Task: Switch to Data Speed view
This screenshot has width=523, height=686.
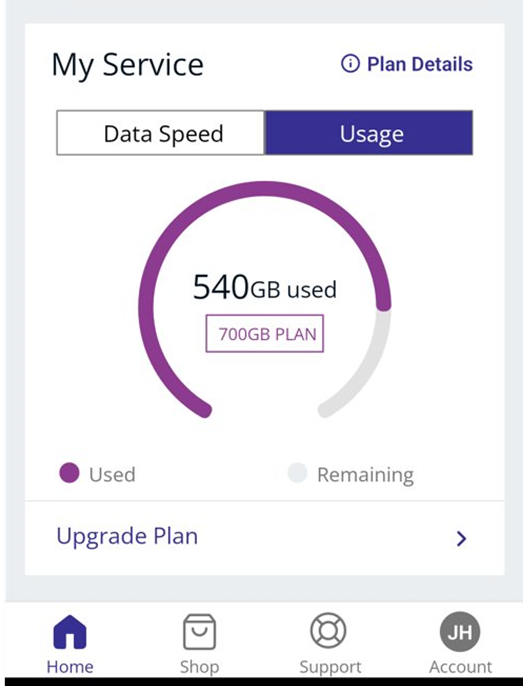Action: point(161,133)
